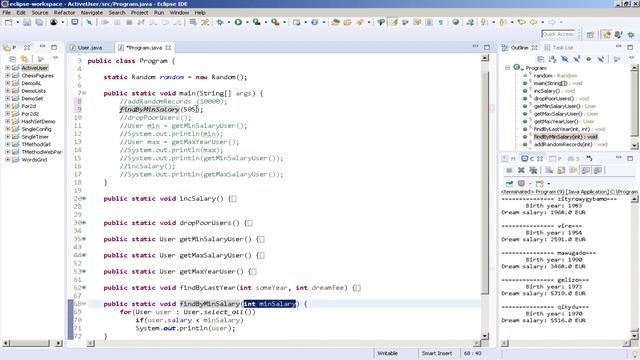Image resolution: width=640 pixels, height=360 pixels.
Task: Toggle Show Whitespace Characters pilcrow icon
Action: (441, 22)
